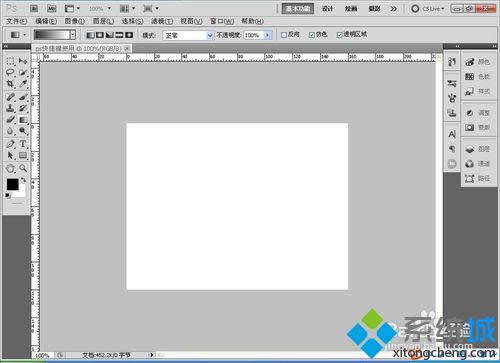Show more workspaces with double chevron
Image resolution: width=500 pixels, height=363 pixels.
click(393, 9)
